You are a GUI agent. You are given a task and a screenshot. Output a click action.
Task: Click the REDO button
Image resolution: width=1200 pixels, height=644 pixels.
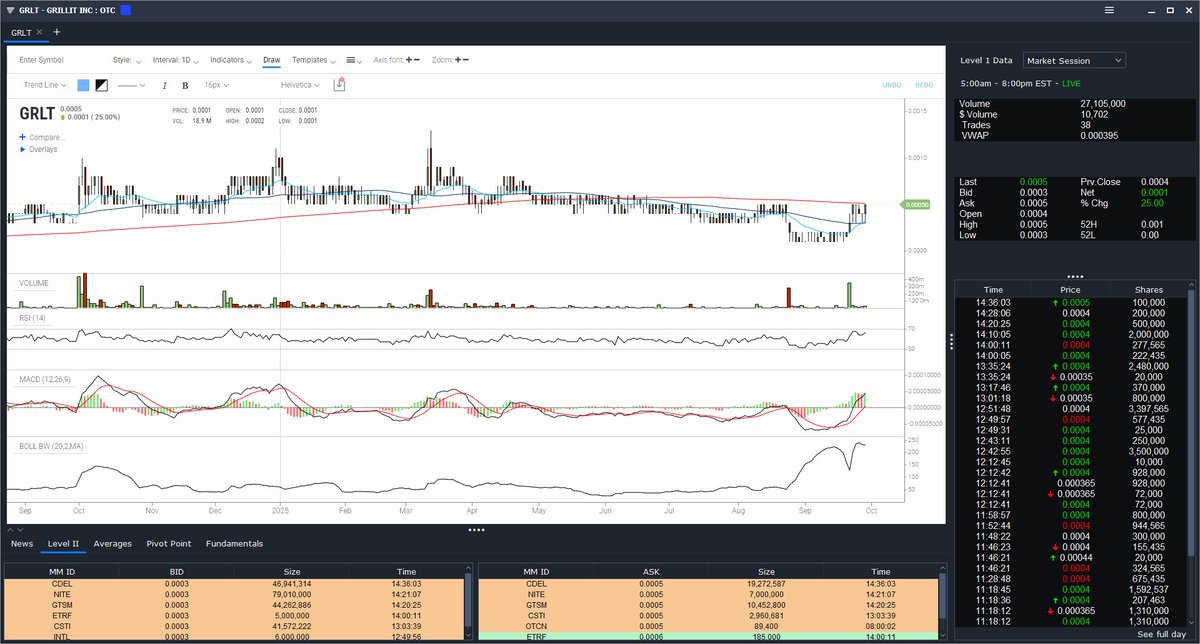coord(924,86)
